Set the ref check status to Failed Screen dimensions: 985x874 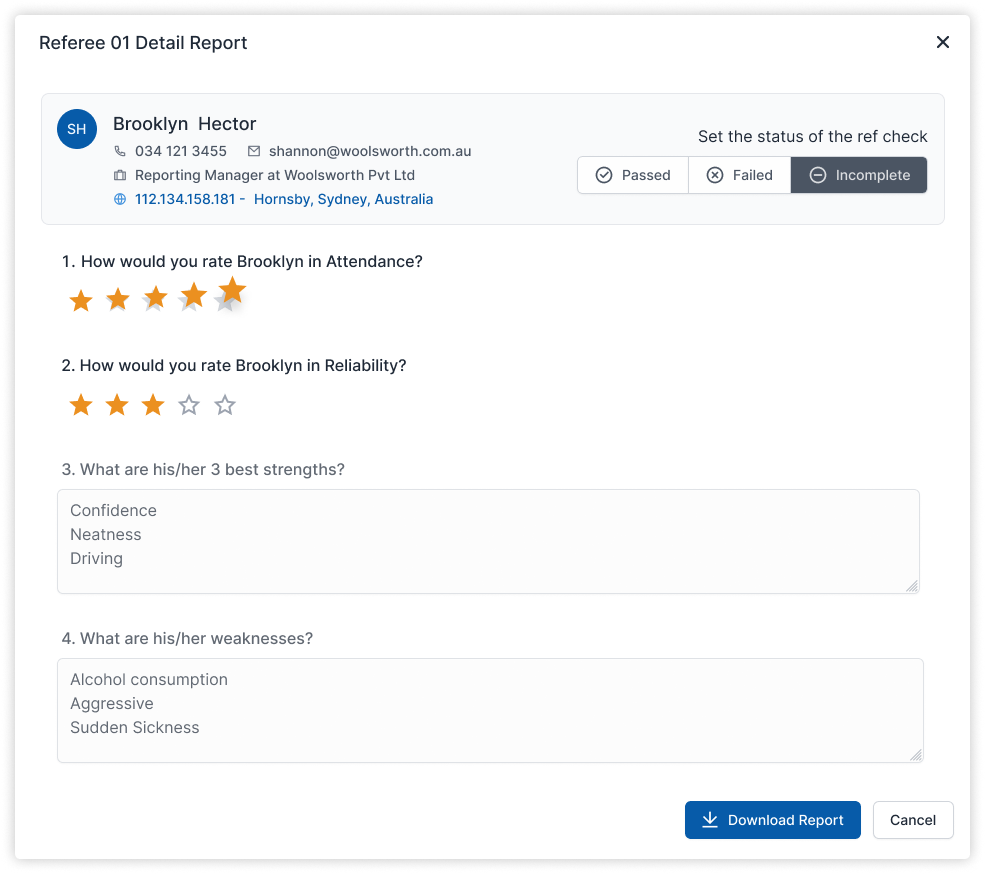tap(739, 174)
